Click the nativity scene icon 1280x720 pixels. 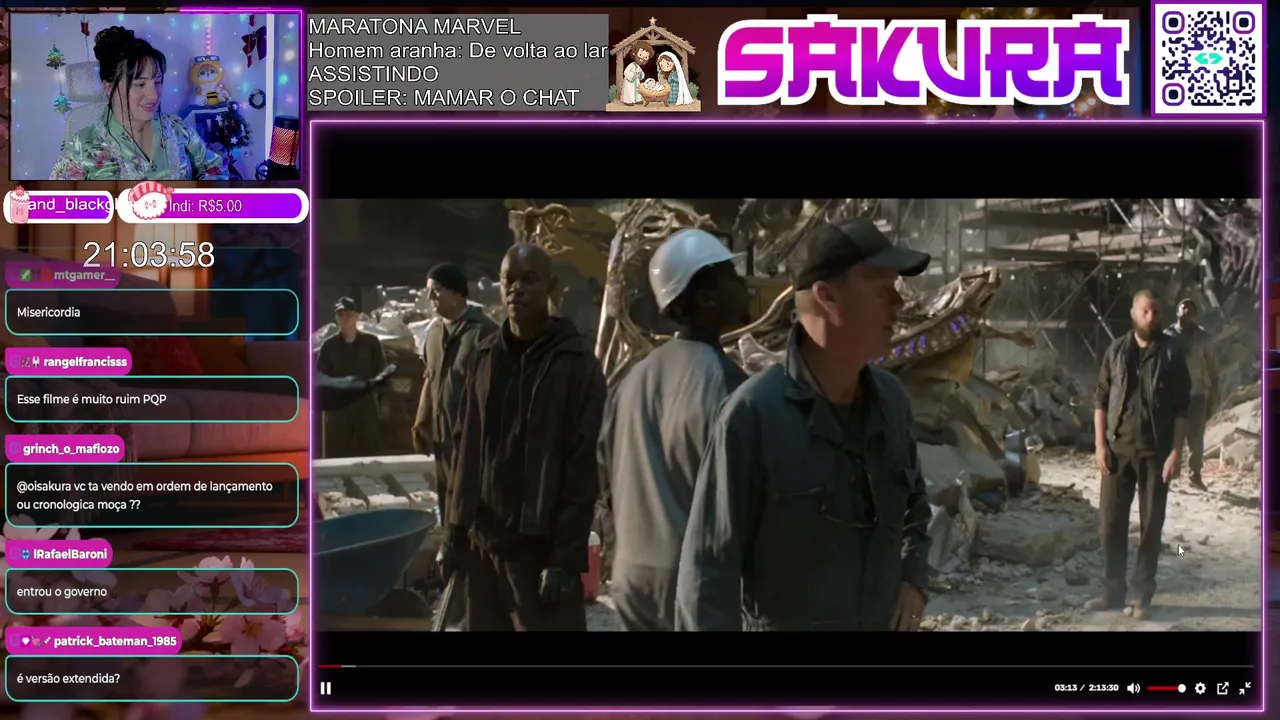(x=653, y=64)
